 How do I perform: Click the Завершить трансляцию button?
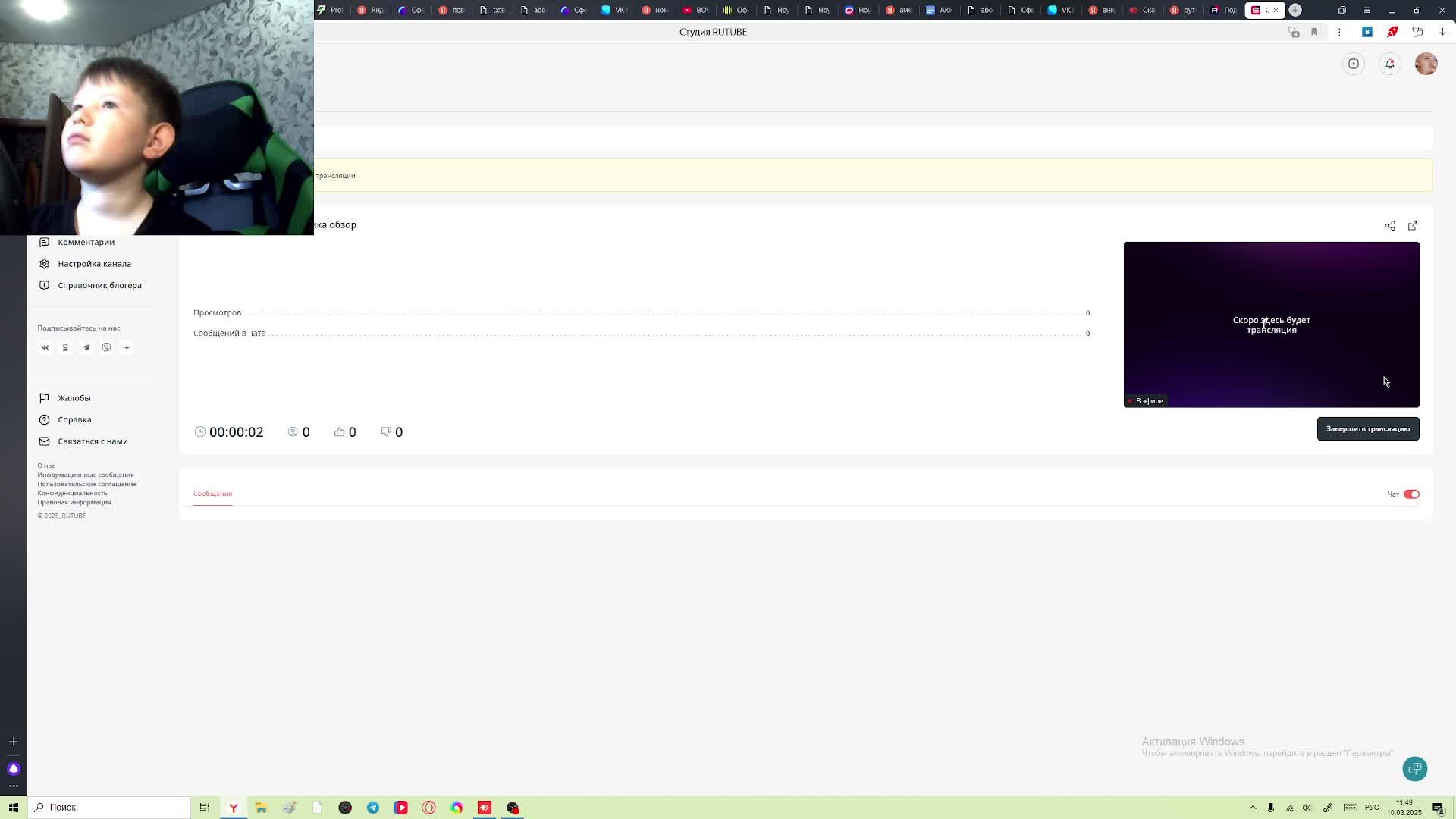point(1367,429)
